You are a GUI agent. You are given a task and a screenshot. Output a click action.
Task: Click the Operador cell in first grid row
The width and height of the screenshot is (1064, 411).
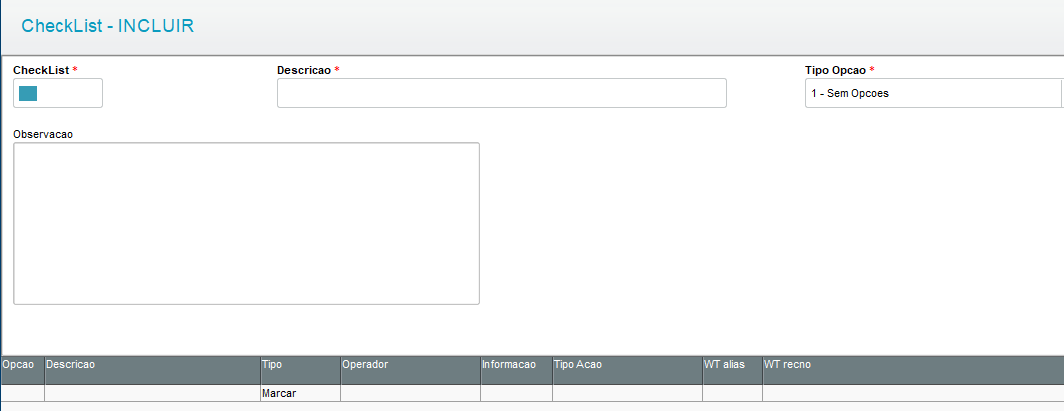click(411, 393)
